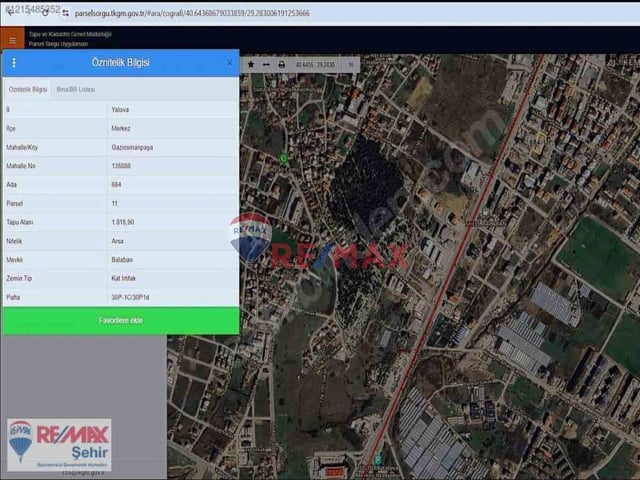Click the RE/MAX Şehir logo
Viewport: 640px width, 480px height.
(x=59, y=445)
